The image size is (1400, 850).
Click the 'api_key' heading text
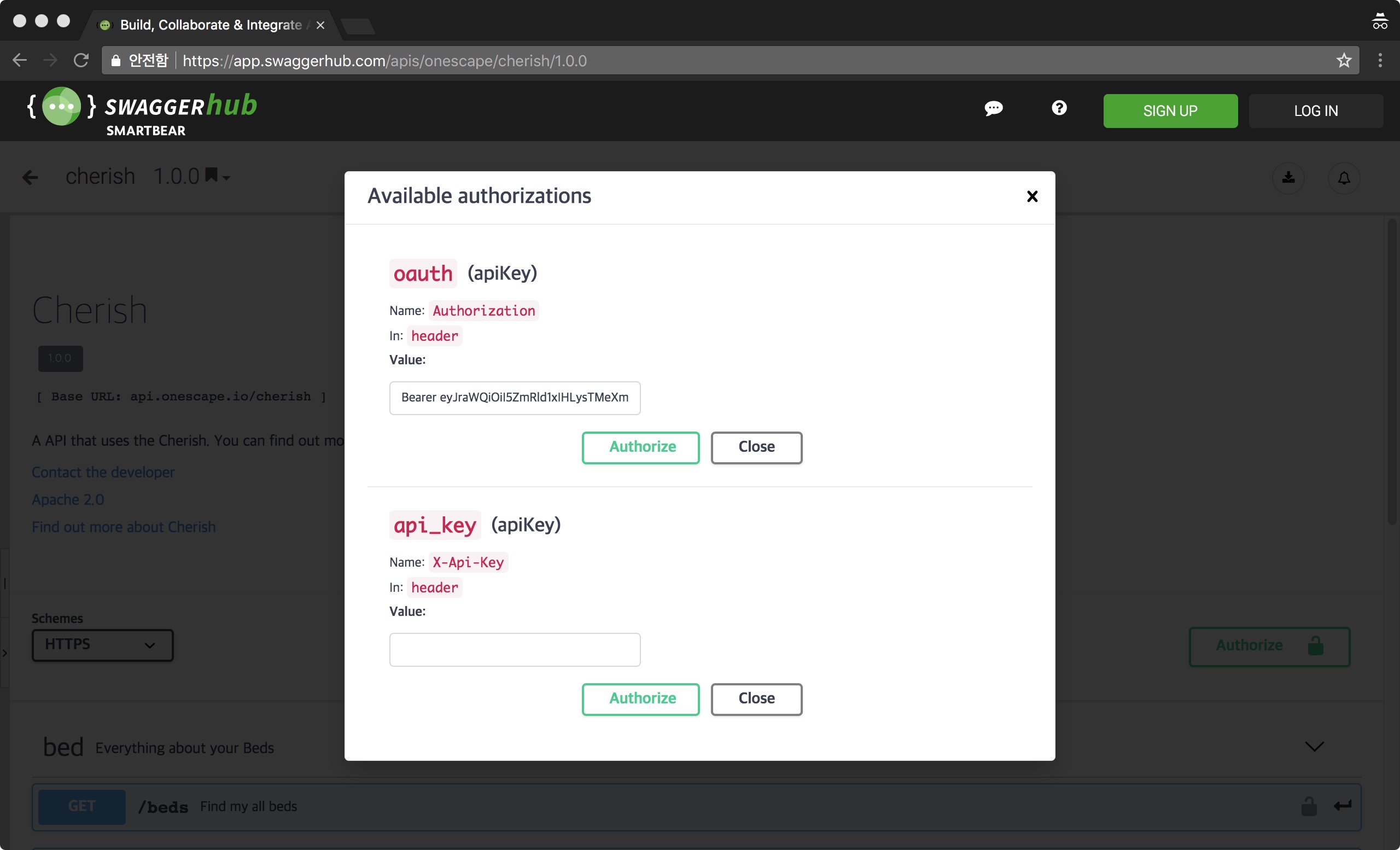click(x=435, y=525)
